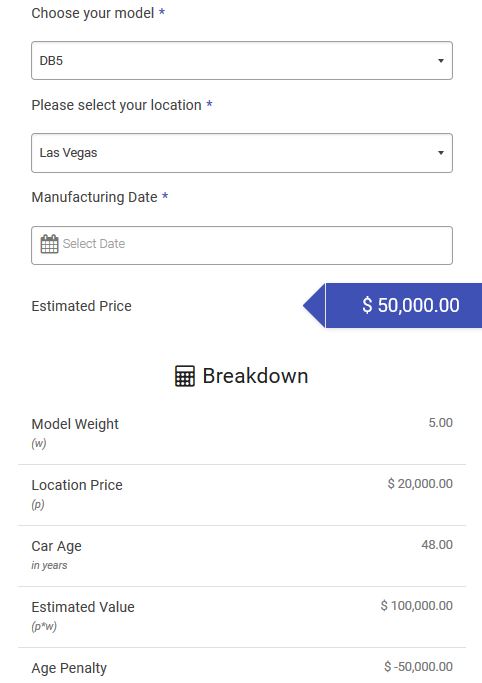Click the location dropdown arrow
Viewport: 482px width, 683px height.
point(441,153)
